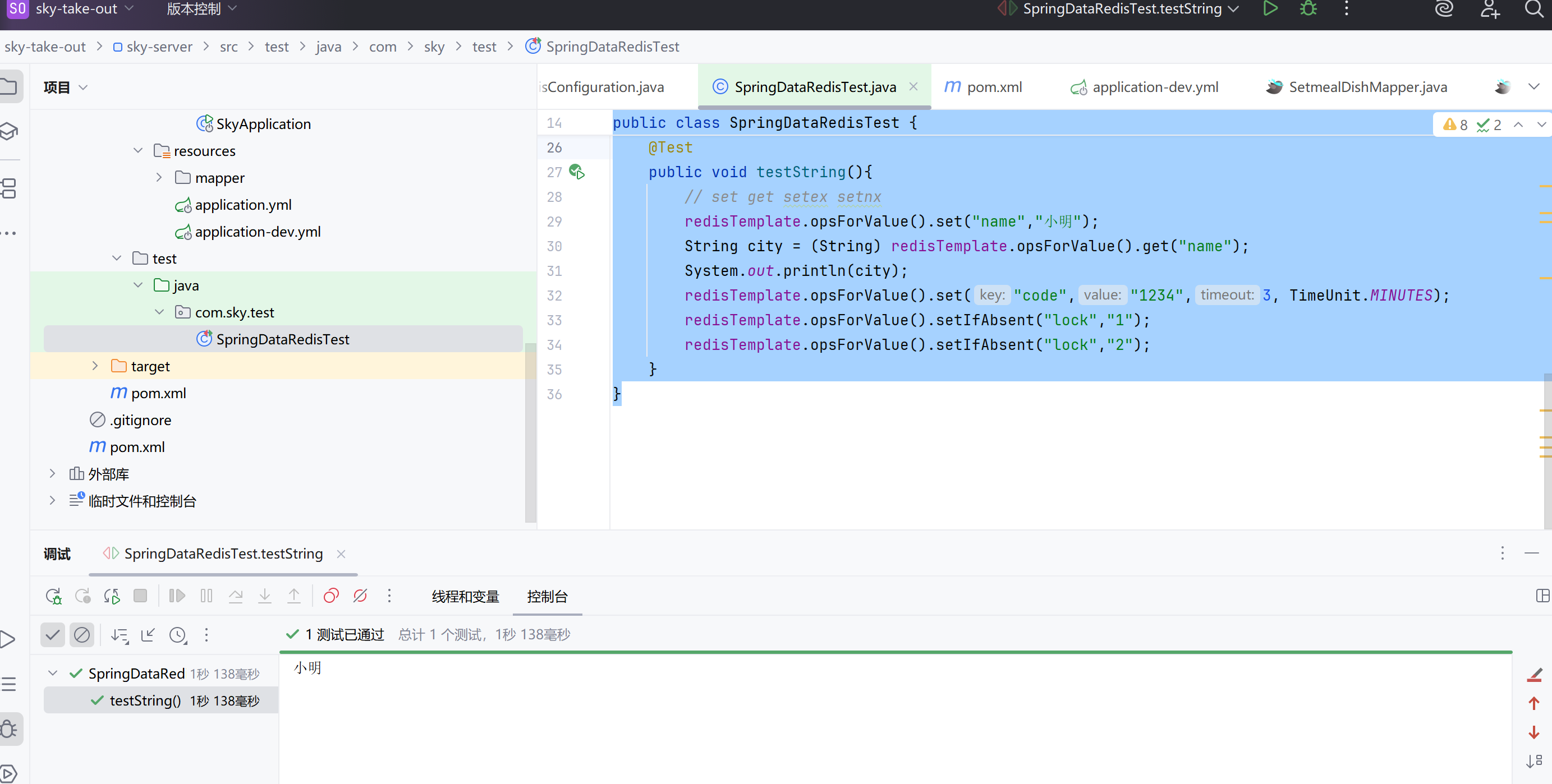Viewport: 1552px width, 784px height.
Task: Expand 临时文件和控制台 node
Action: tap(52, 500)
